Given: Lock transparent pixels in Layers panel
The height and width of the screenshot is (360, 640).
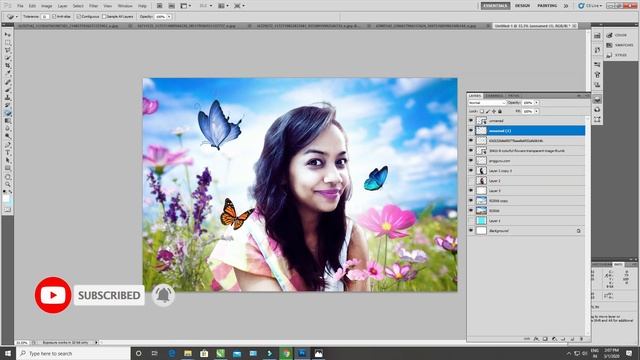Looking at the screenshot, I should (x=482, y=111).
